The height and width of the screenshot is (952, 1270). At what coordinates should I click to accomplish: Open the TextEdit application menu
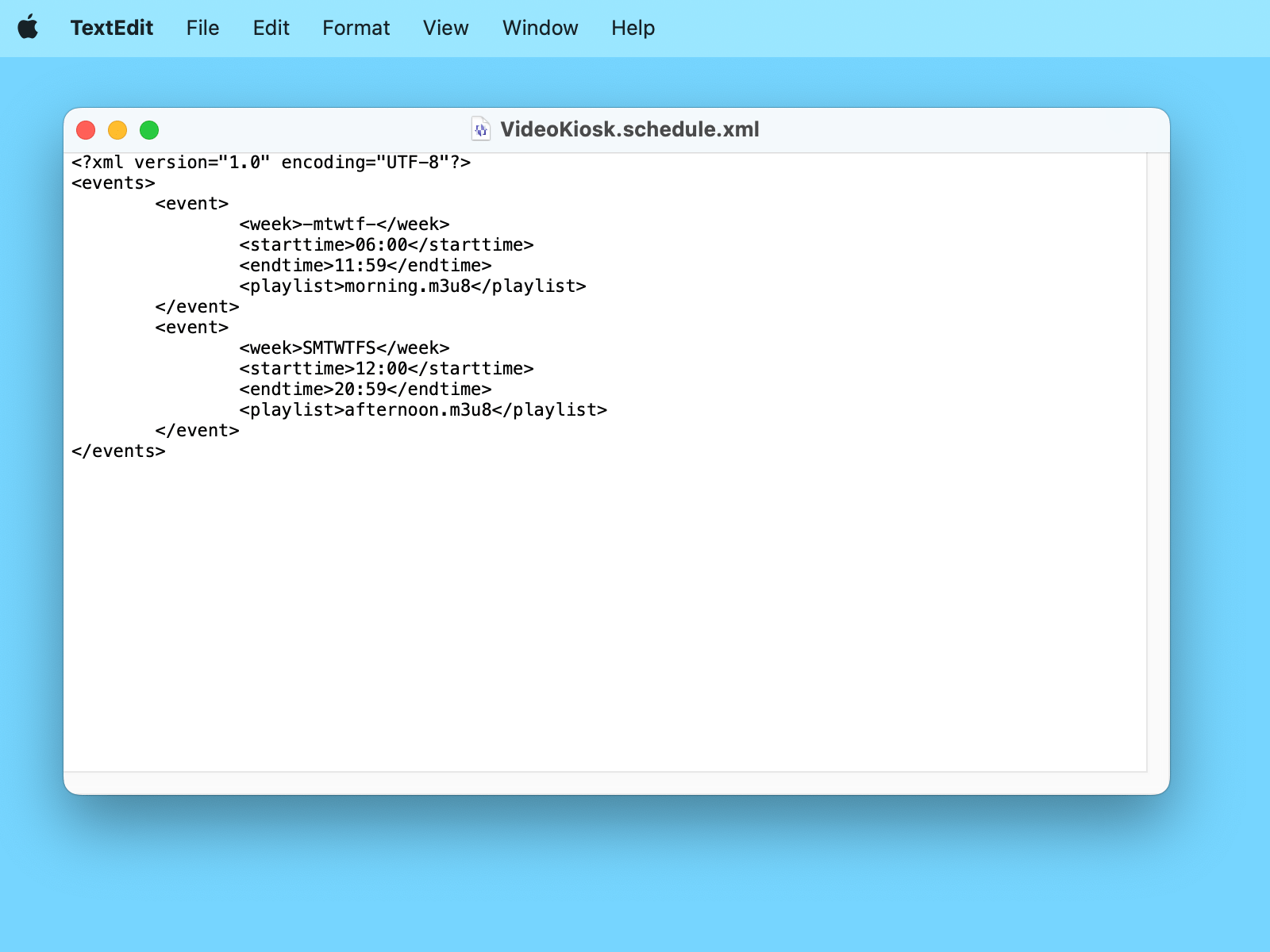pyautogui.click(x=112, y=28)
